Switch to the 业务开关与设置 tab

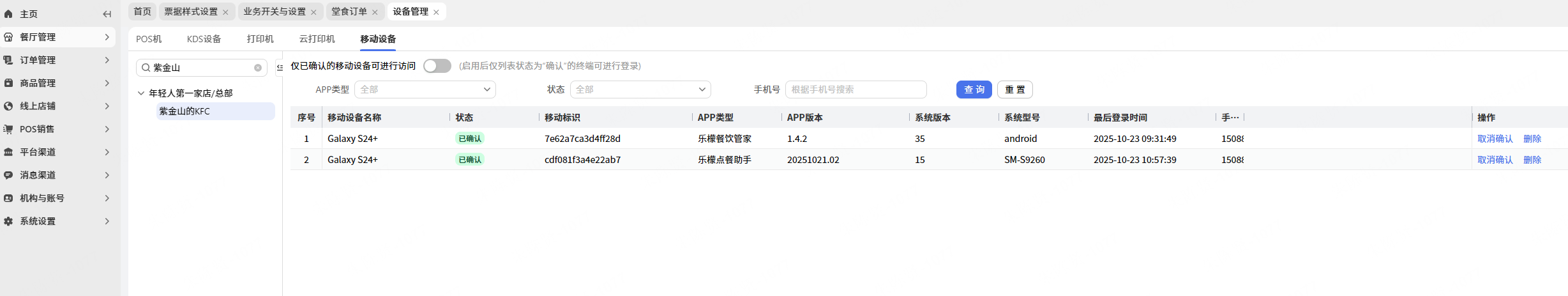[x=275, y=12]
